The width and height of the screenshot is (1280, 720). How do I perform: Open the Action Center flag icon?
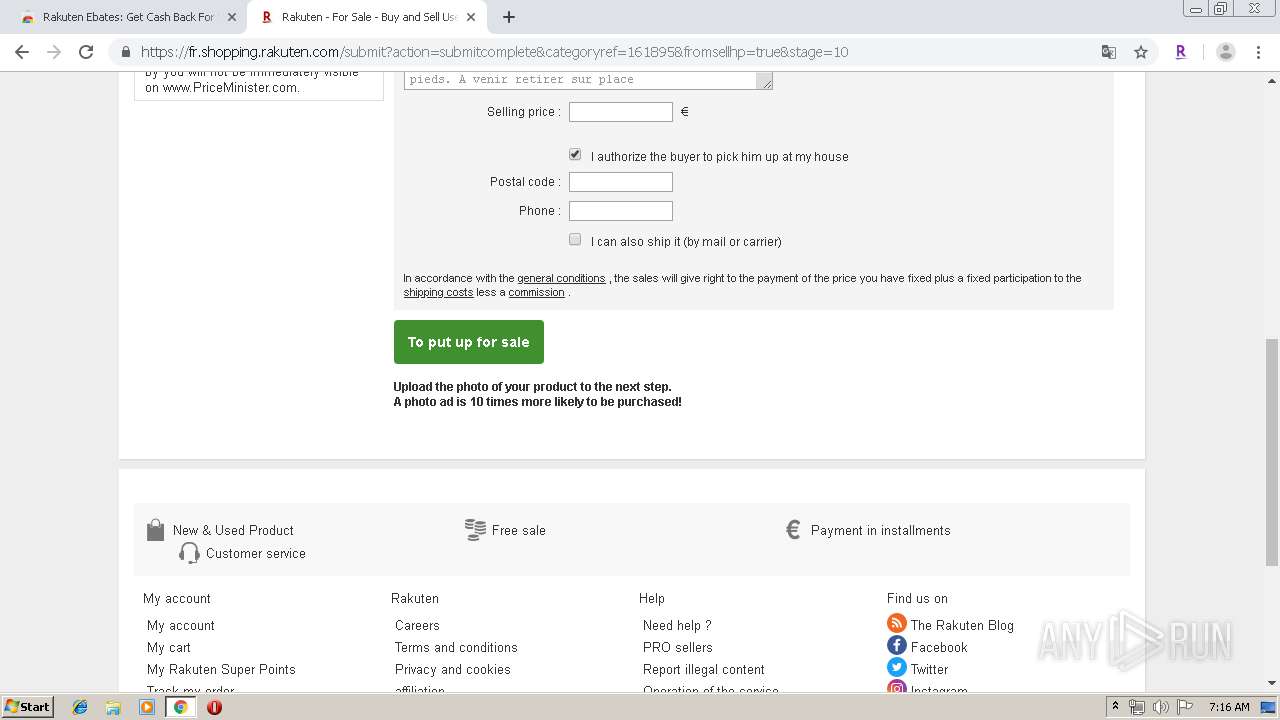pos(1184,707)
